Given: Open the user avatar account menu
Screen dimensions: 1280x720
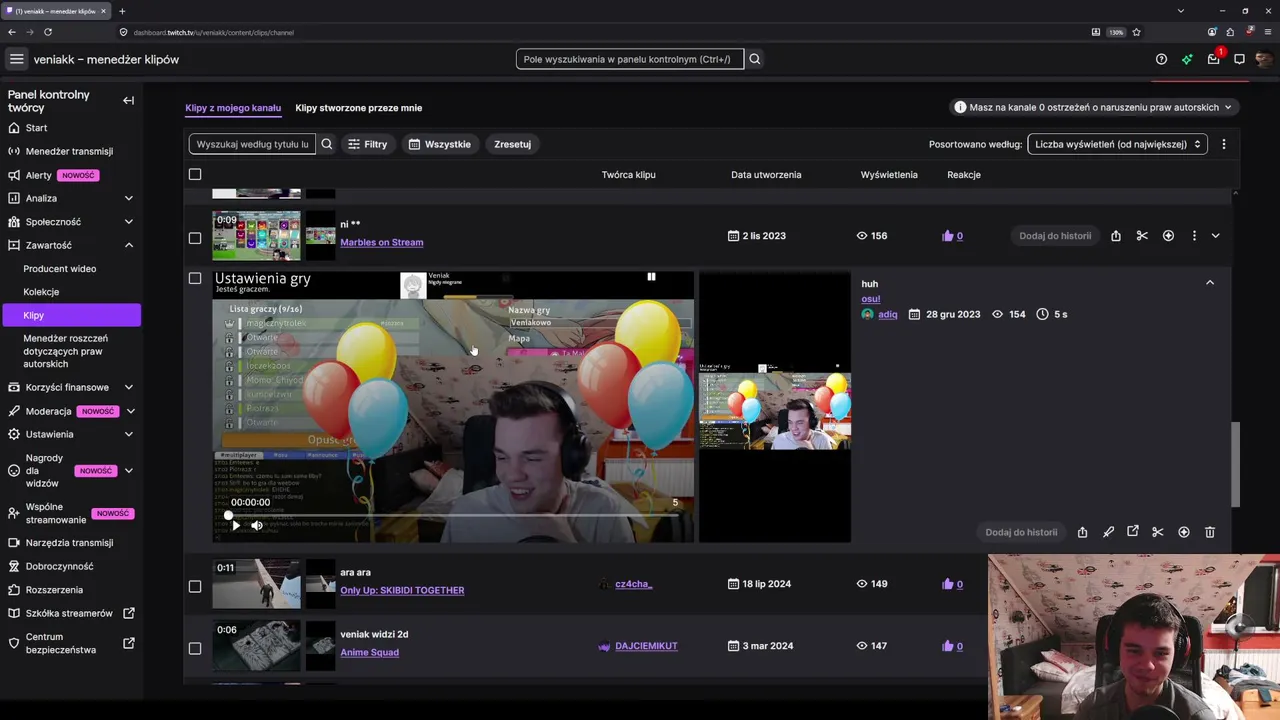Looking at the screenshot, I should pos(1264,59).
